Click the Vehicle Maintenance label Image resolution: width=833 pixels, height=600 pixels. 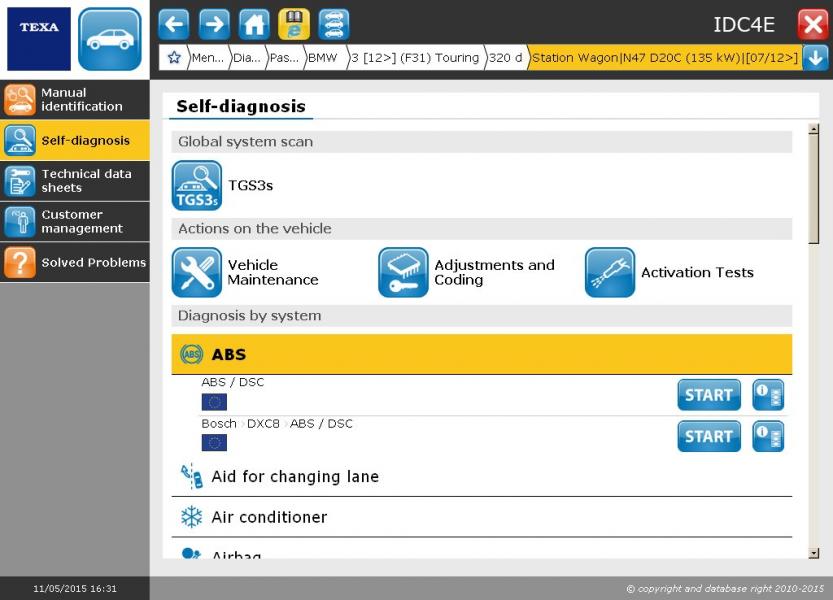click(x=273, y=272)
